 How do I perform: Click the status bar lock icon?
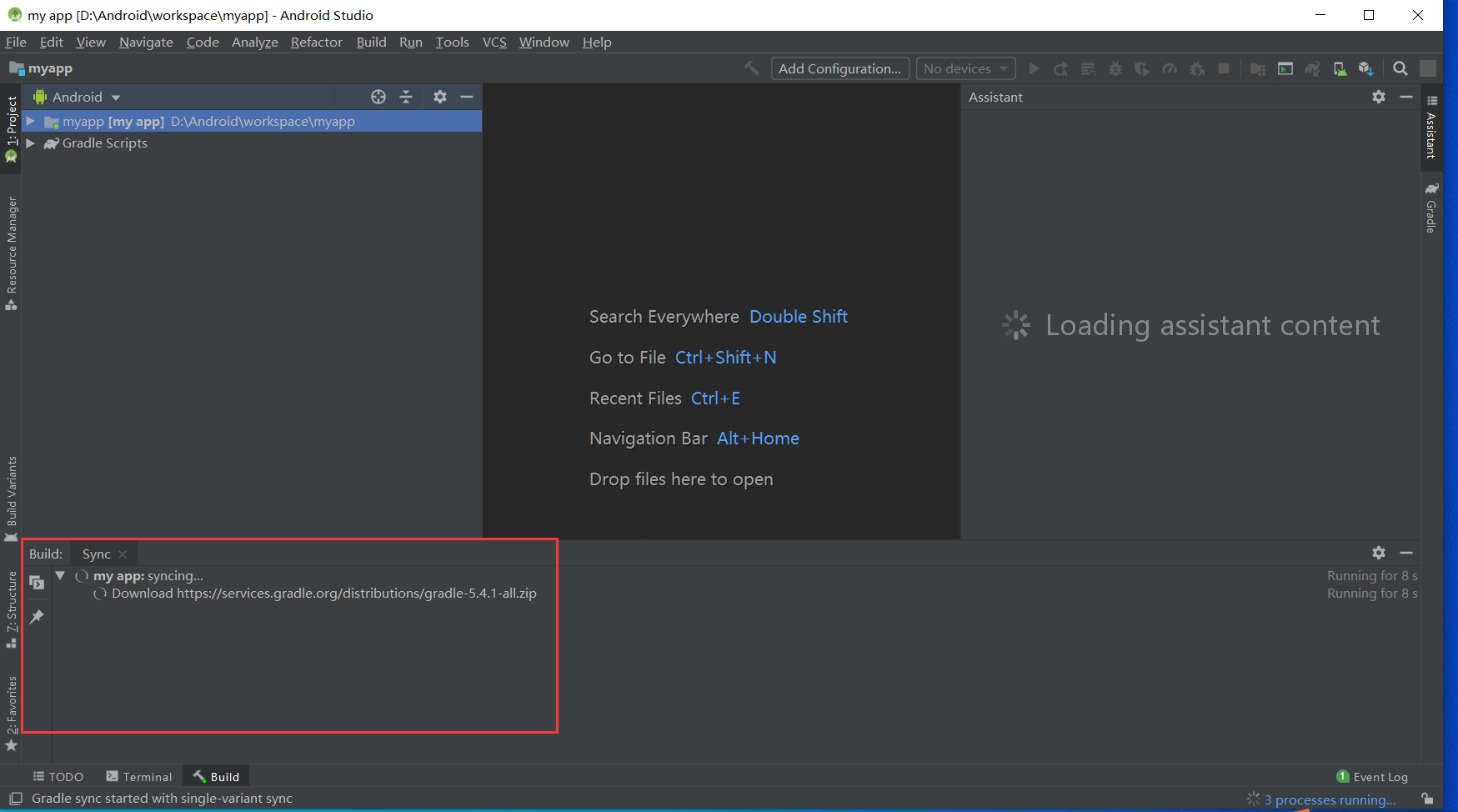pyautogui.click(x=1427, y=798)
